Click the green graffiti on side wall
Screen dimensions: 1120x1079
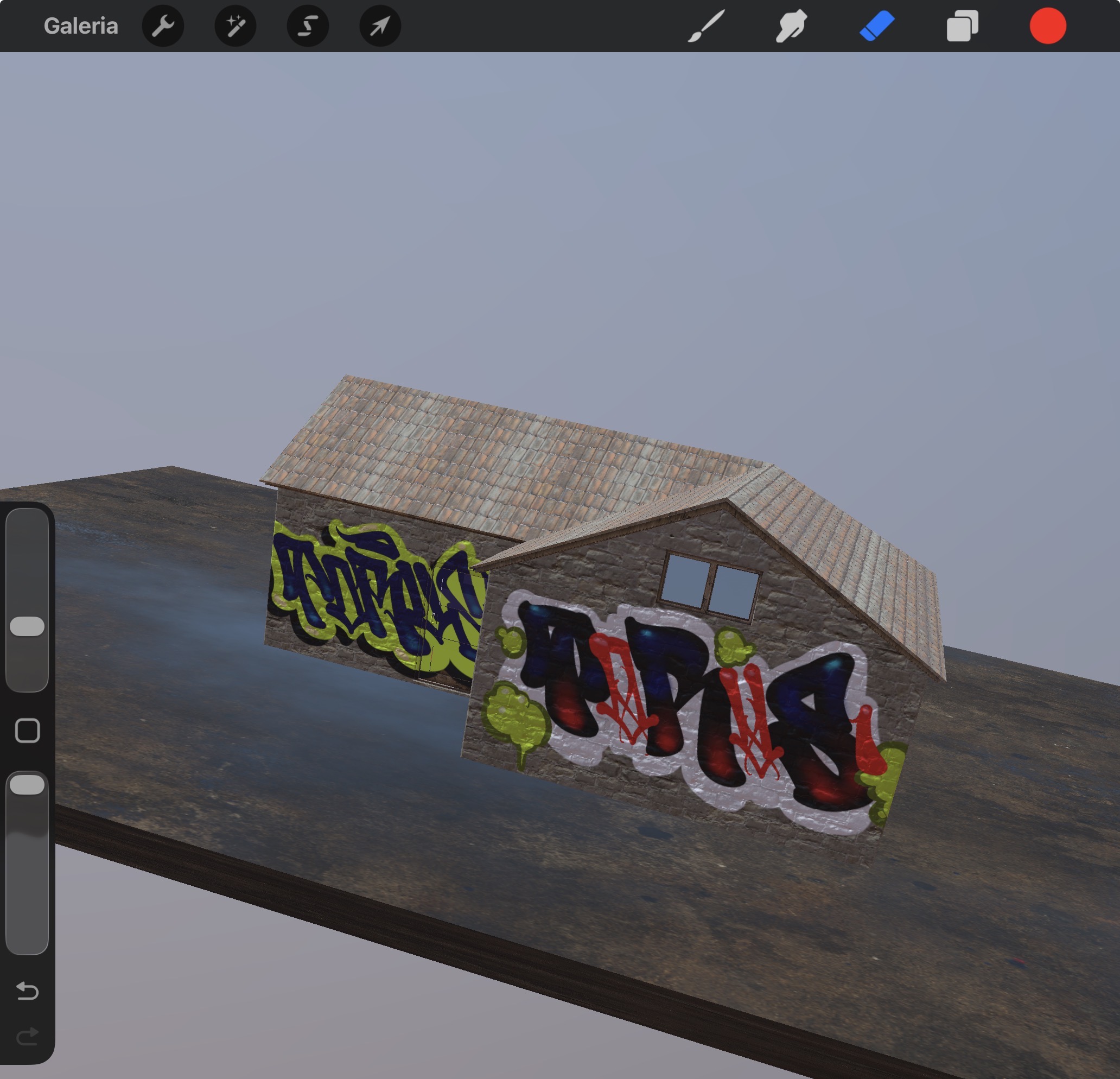click(x=371, y=594)
